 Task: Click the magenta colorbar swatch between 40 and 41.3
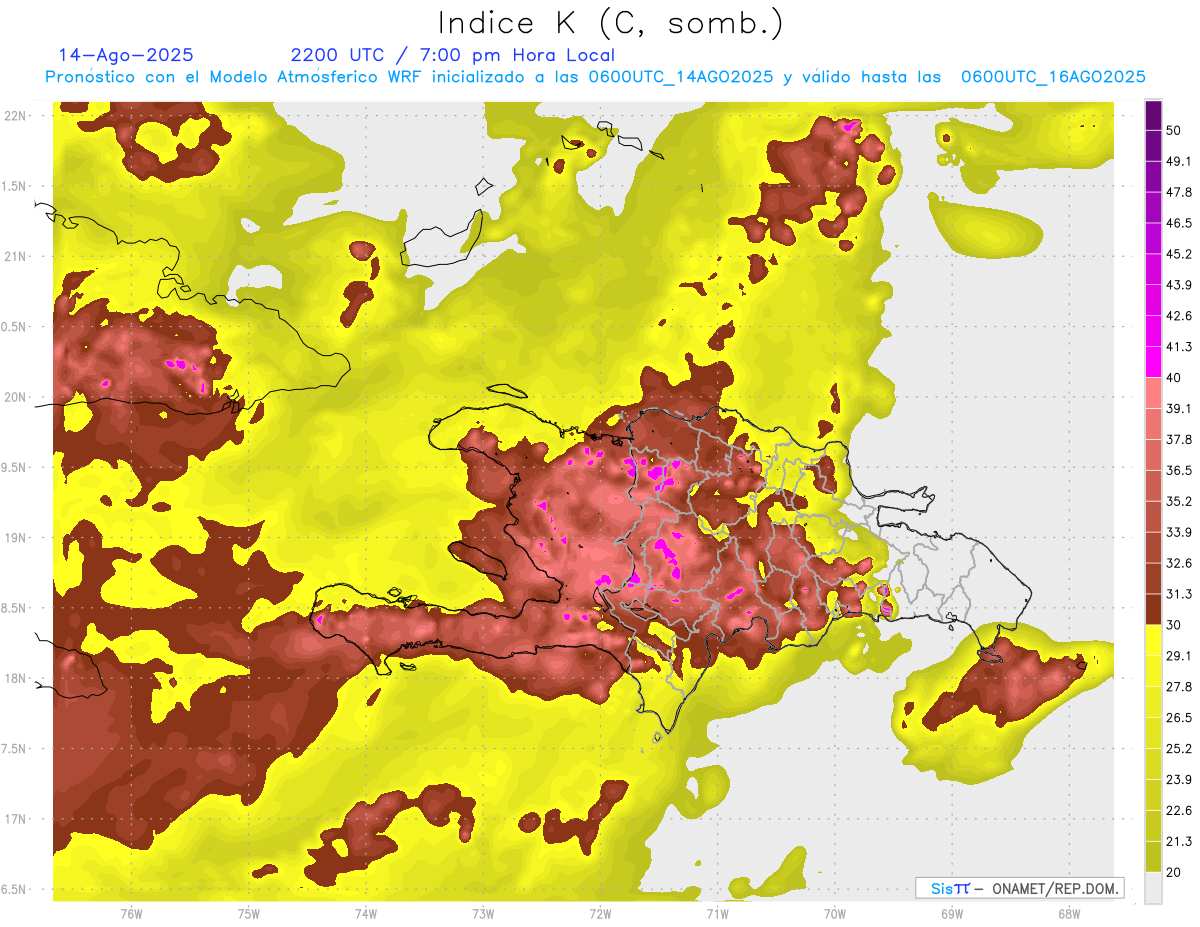(1154, 362)
